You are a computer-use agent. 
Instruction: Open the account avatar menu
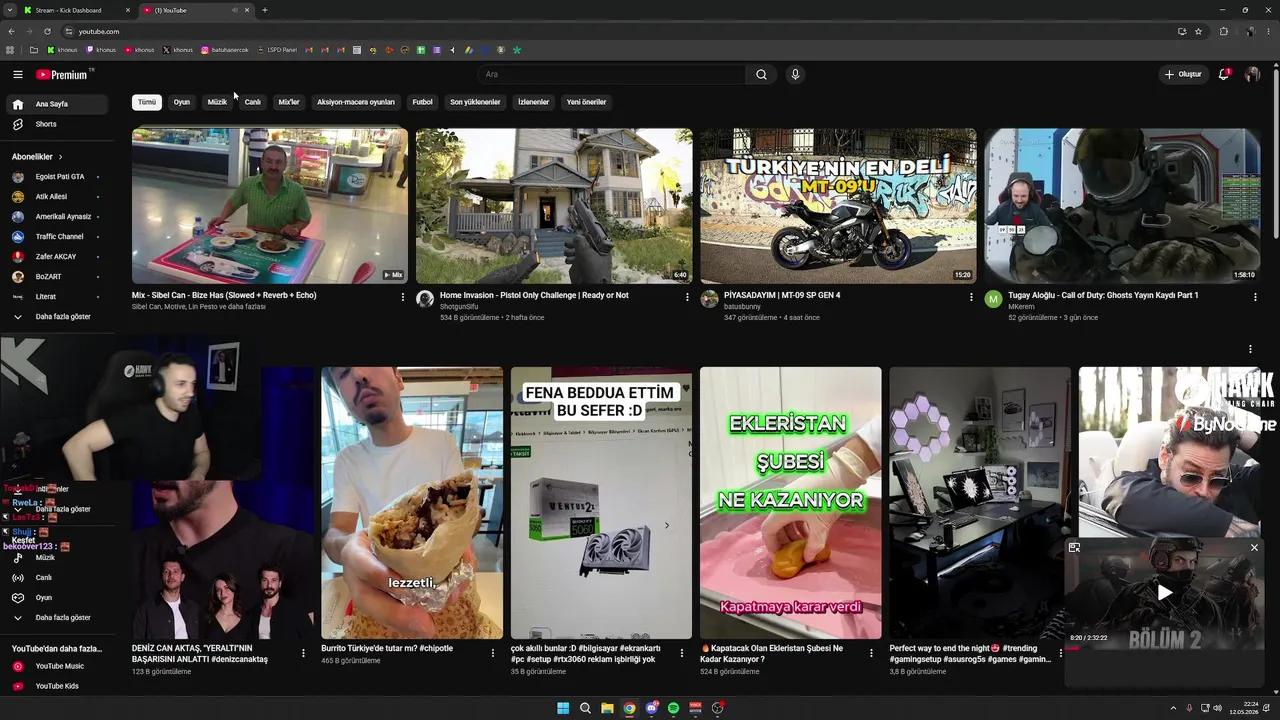click(x=1252, y=74)
